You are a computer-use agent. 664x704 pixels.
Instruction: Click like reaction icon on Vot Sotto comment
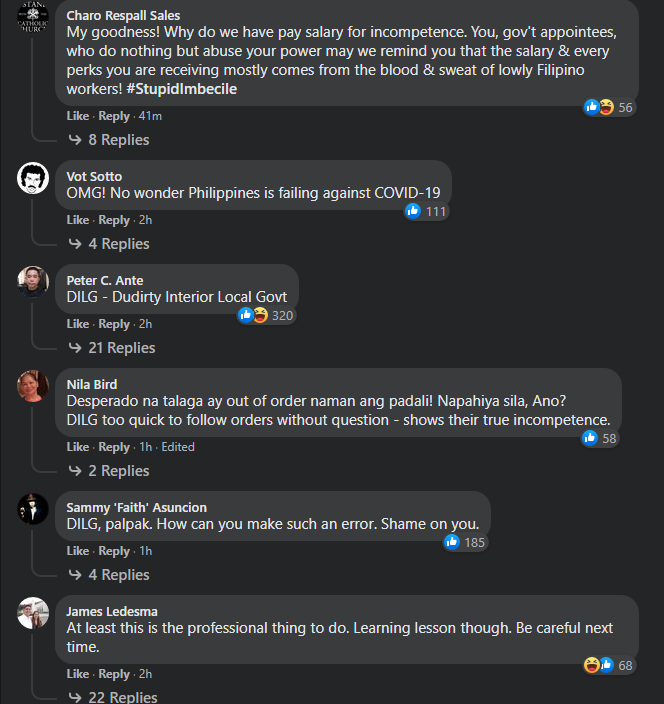[x=413, y=211]
